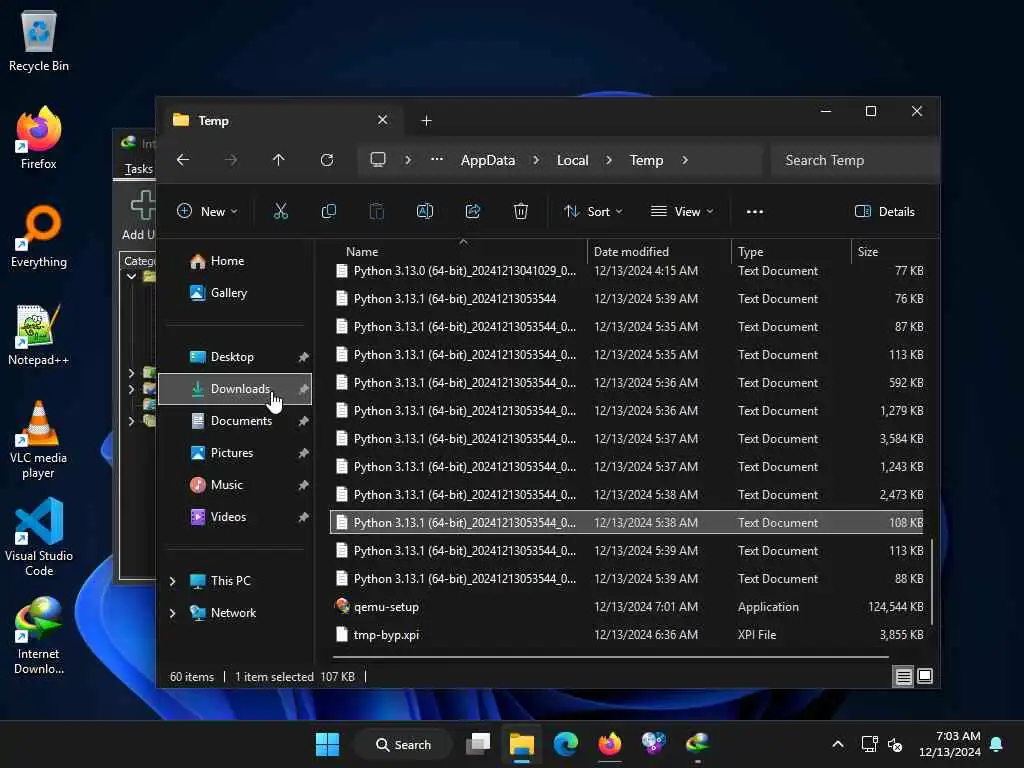Open Pictures in quick access
Image resolution: width=1024 pixels, height=768 pixels.
pos(235,453)
